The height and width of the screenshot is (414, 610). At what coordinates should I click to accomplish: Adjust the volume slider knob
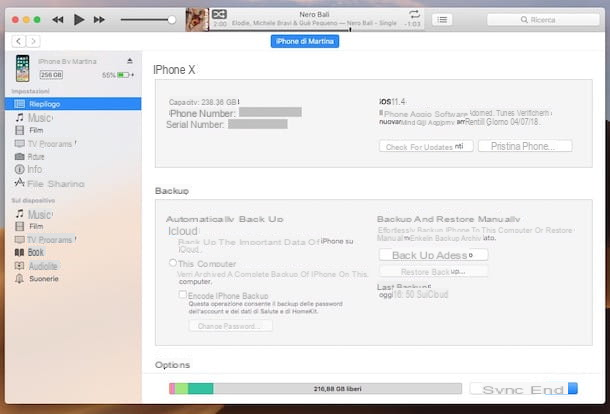click(x=172, y=20)
